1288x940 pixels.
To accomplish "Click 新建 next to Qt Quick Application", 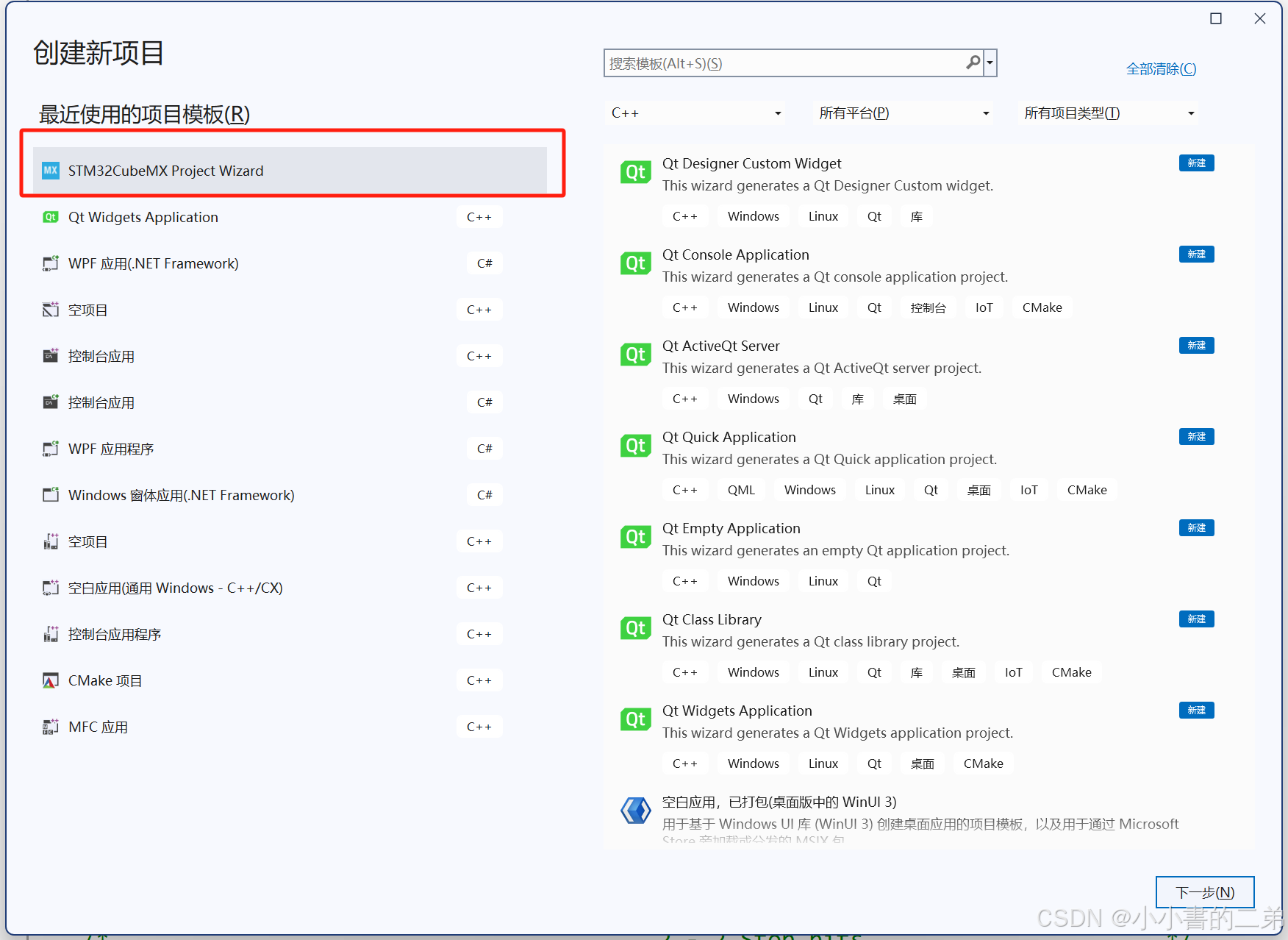I will click(1196, 436).
